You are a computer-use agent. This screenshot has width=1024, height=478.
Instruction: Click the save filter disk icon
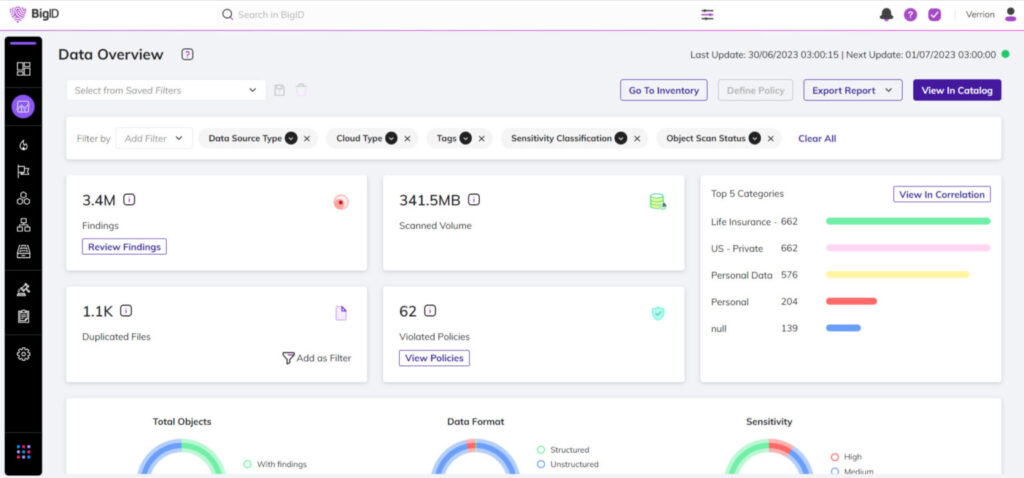point(280,90)
